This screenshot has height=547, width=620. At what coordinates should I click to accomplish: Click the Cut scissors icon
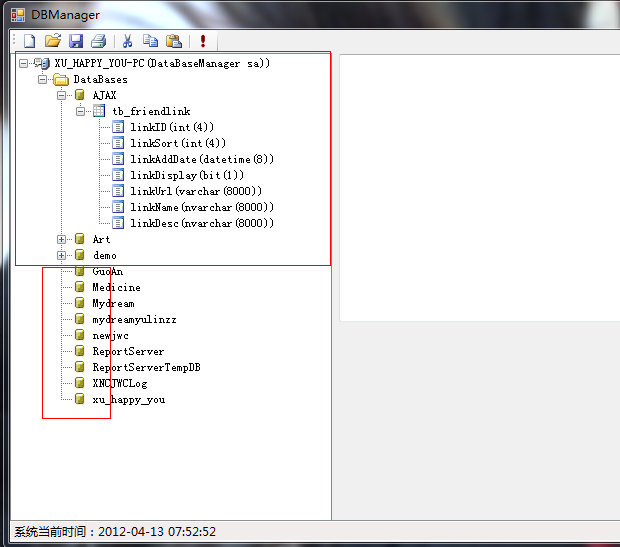pyautogui.click(x=127, y=41)
